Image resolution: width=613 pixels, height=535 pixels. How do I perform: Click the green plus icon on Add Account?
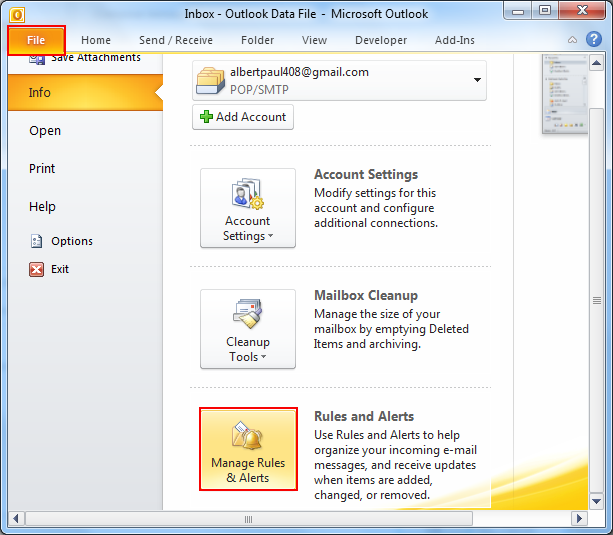point(206,117)
